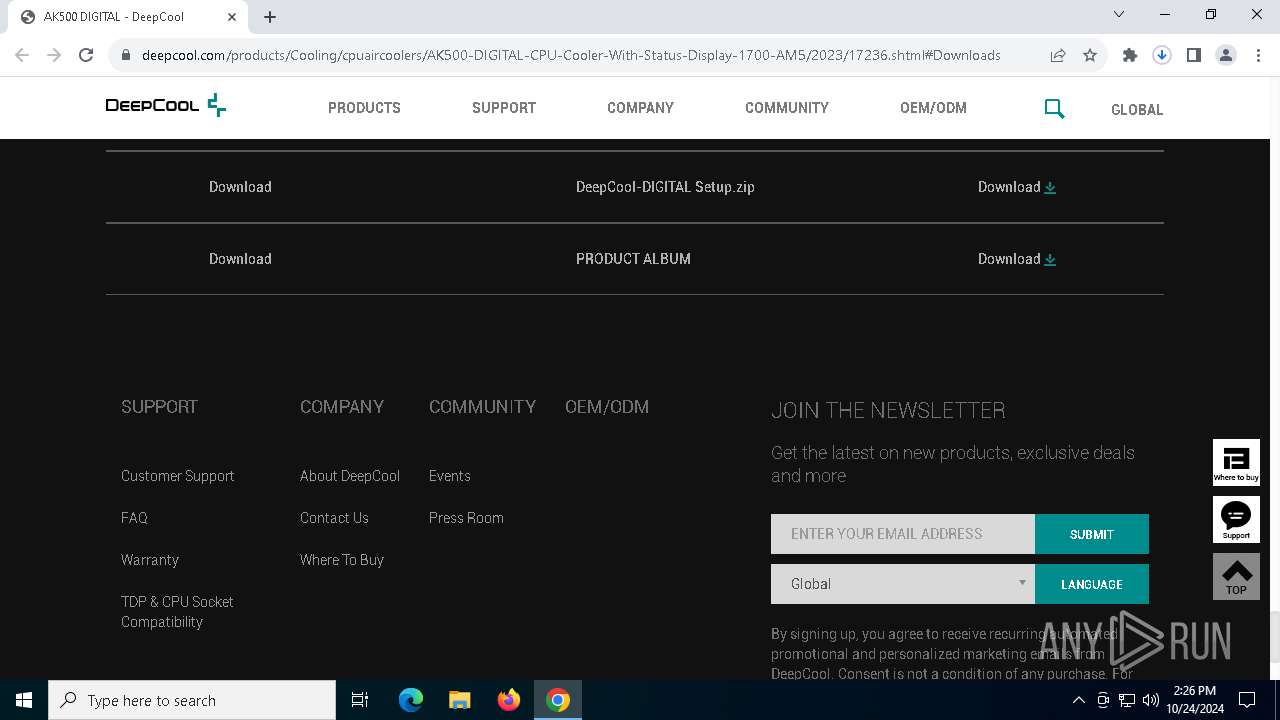Open the Warranty footer link

[x=150, y=560]
